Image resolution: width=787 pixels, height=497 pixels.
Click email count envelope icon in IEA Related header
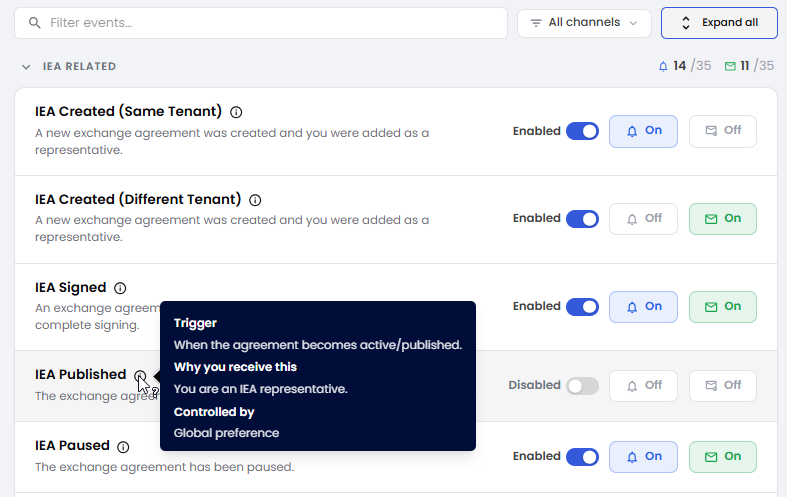coord(730,66)
